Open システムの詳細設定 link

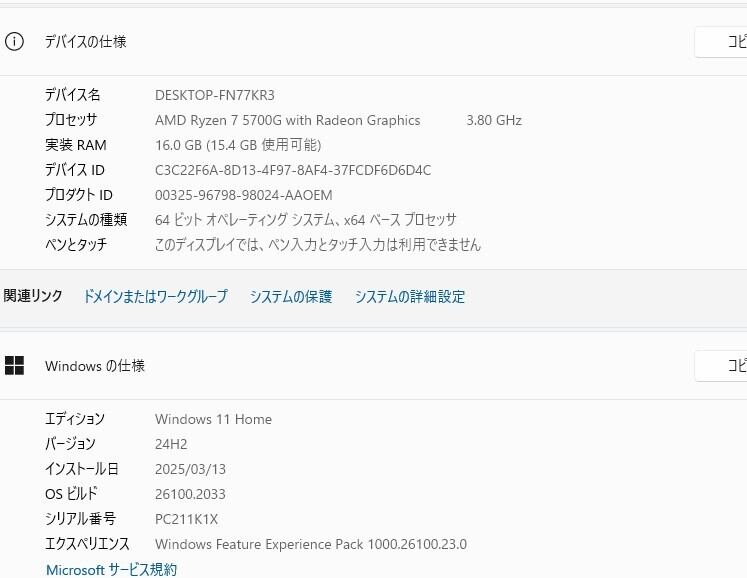[x=410, y=296]
